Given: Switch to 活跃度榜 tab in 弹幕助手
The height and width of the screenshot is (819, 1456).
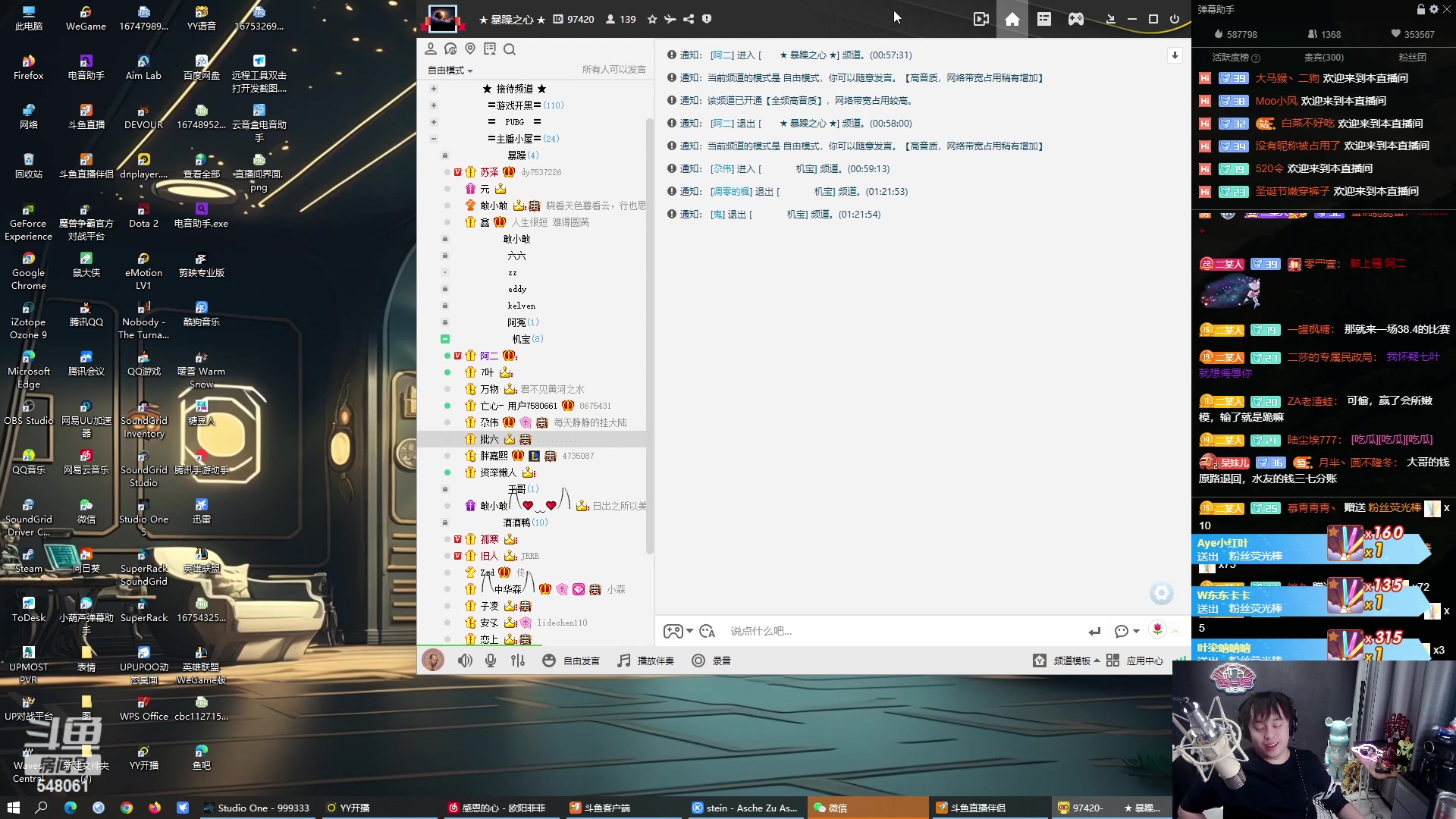Looking at the screenshot, I should (1235, 57).
